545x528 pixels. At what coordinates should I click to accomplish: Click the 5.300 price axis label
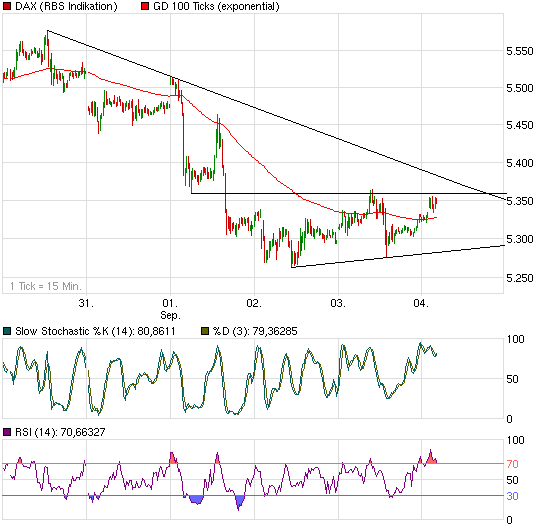tap(520, 239)
